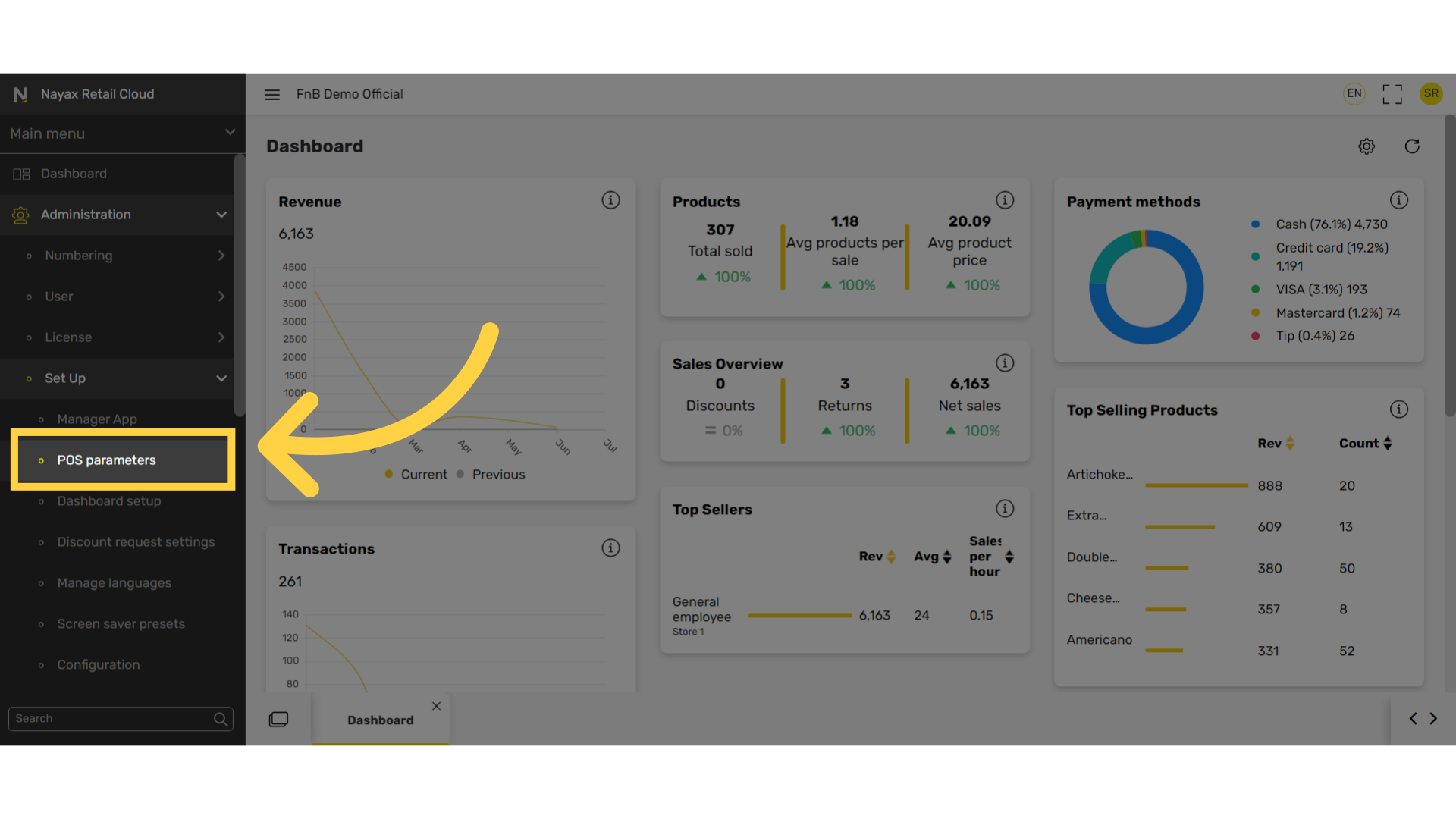The width and height of the screenshot is (1456, 819).
Task: Click the hamburger menu icon
Action: [x=271, y=94]
